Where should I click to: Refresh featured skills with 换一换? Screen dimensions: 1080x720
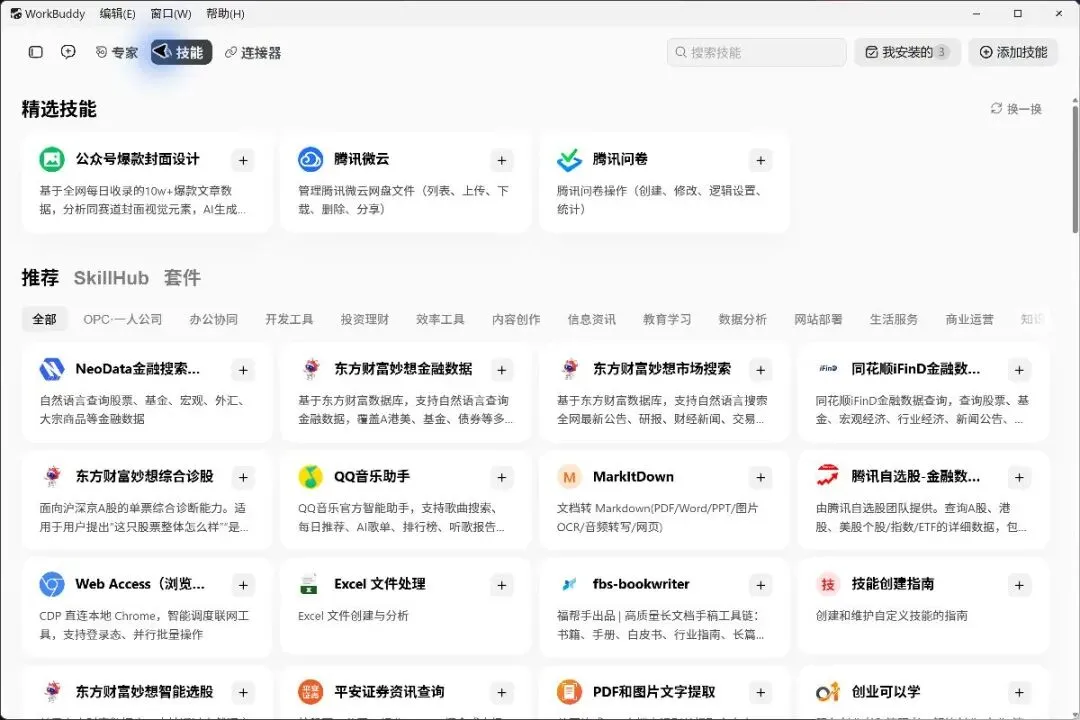pyautogui.click(x=1017, y=109)
